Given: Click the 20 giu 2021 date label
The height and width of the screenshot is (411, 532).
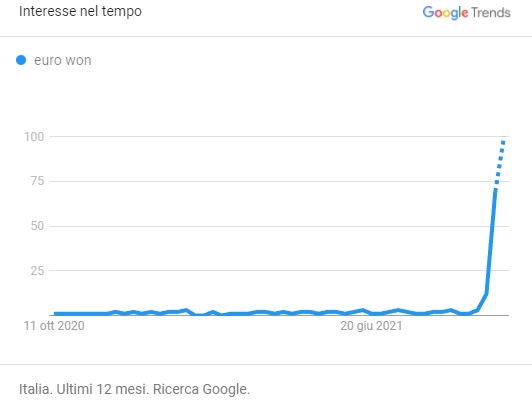Looking at the screenshot, I should click(x=371, y=326).
